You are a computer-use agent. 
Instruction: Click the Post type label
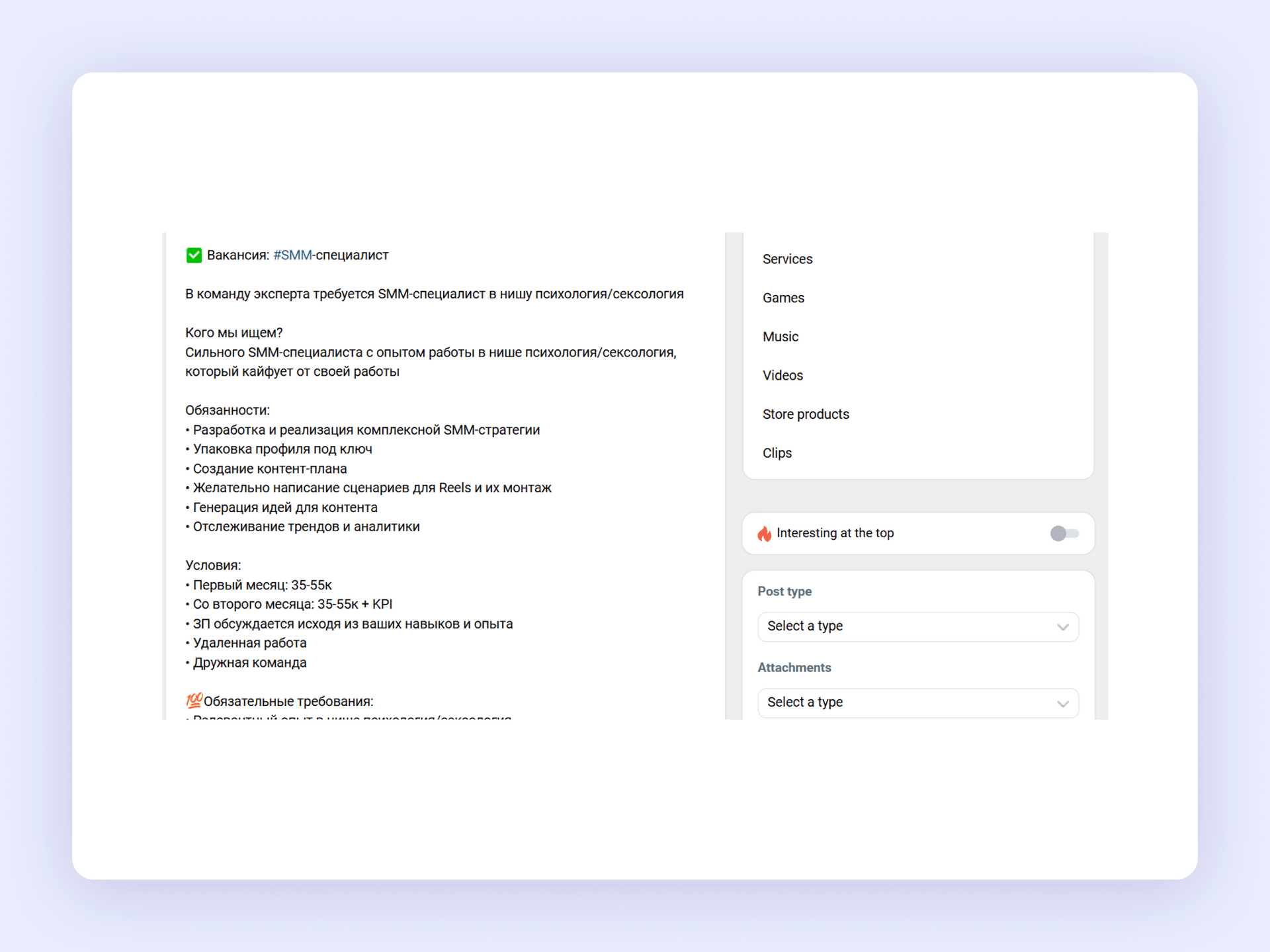coord(784,591)
